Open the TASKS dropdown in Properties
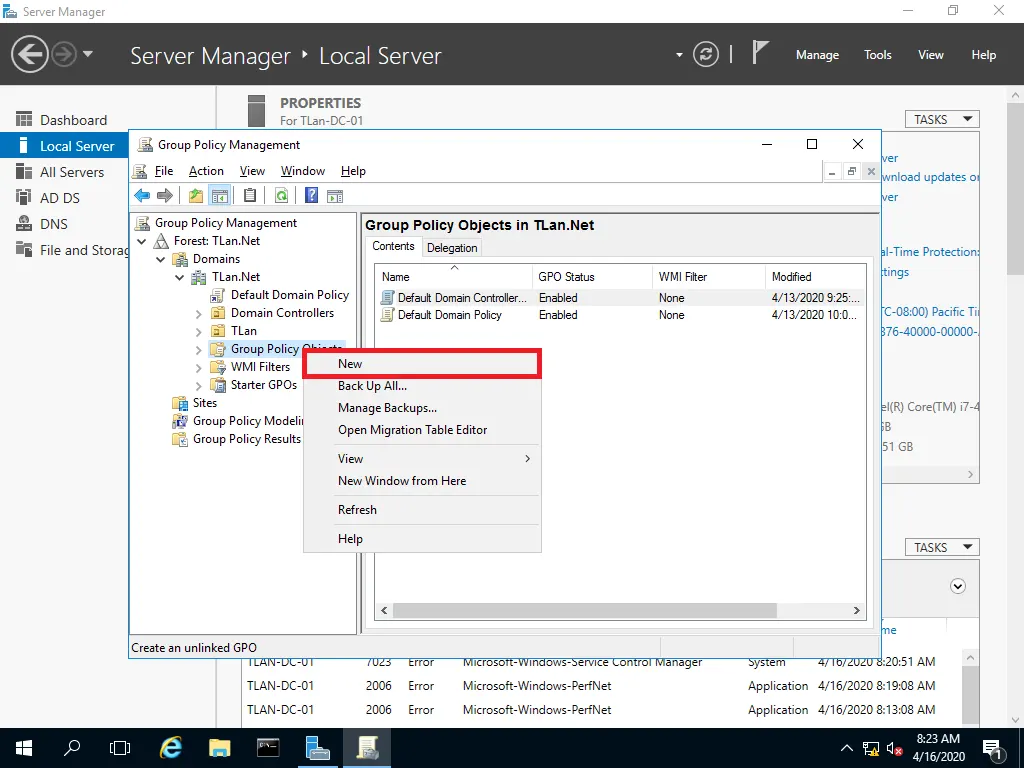The width and height of the screenshot is (1024, 768). tap(942, 119)
